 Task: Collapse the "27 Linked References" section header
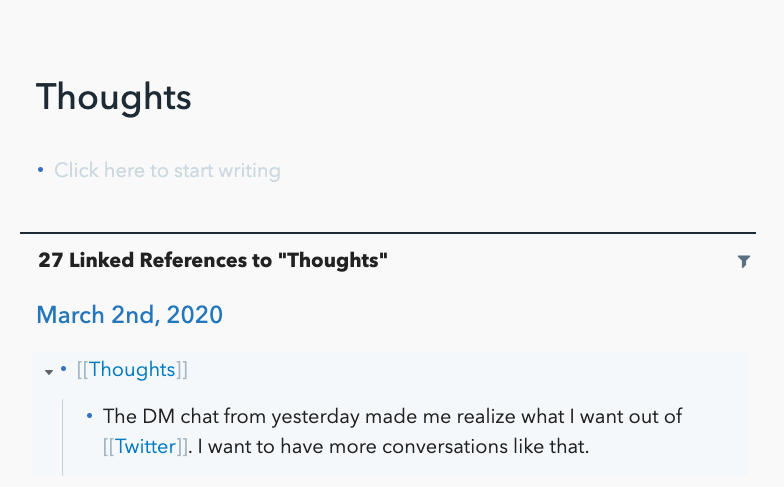click(x=212, y=262)
